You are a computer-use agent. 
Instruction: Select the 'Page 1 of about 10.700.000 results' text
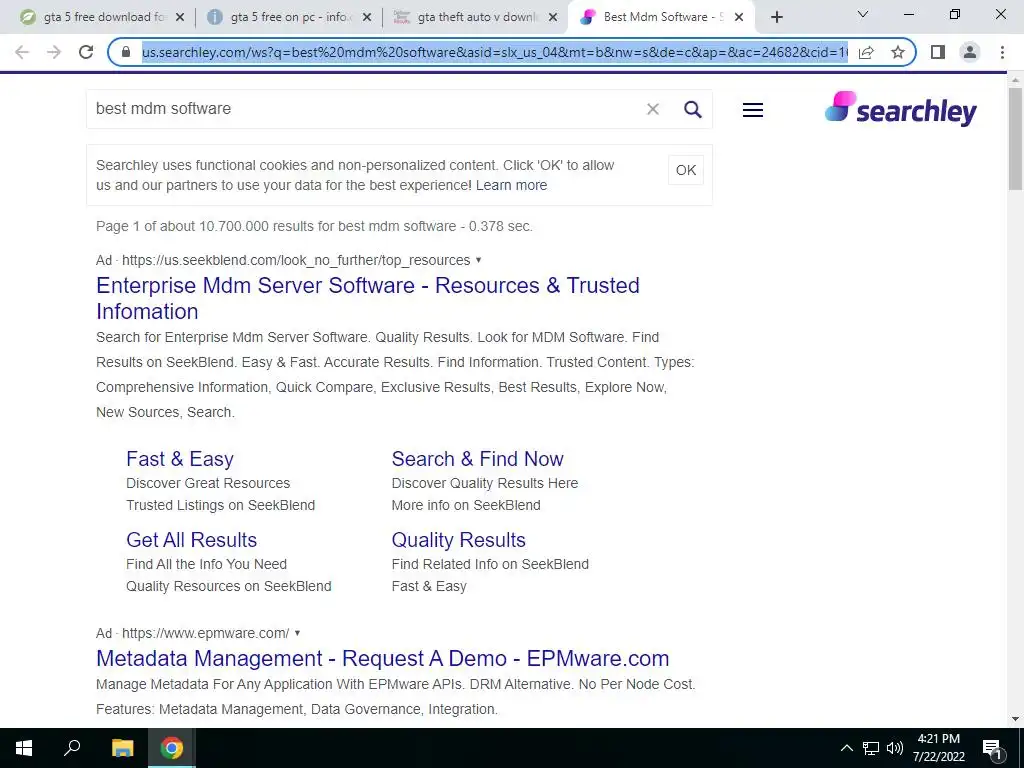(x=314, y=227)
